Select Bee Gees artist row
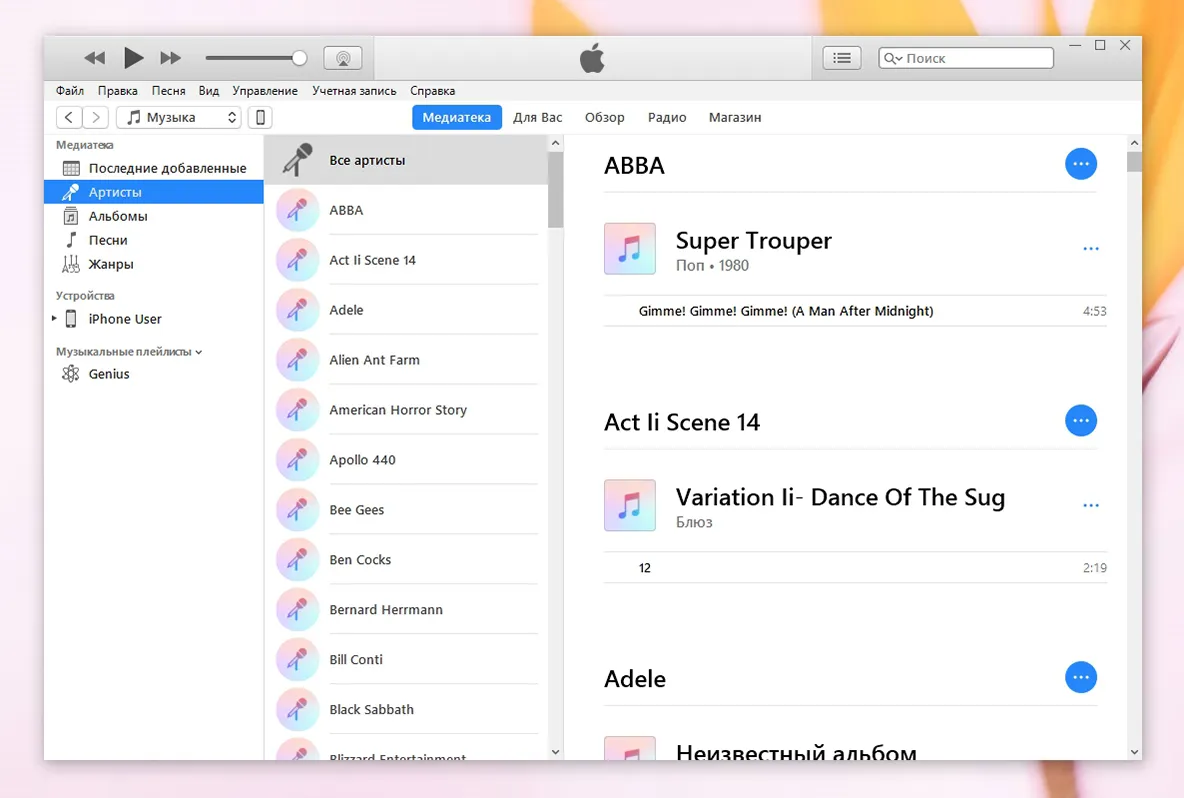The image size is (1184, 798). (x=406, y=510)
